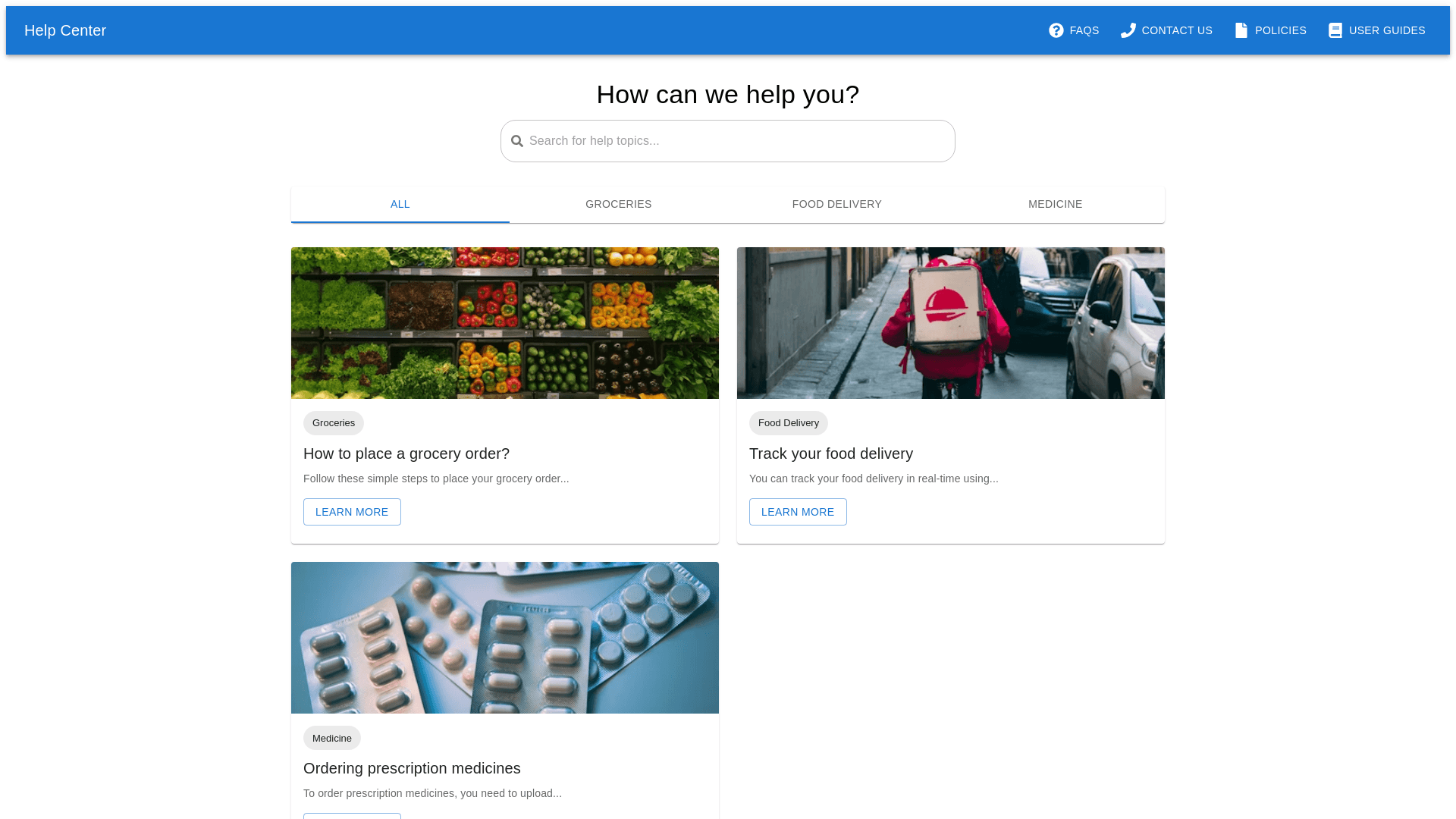Open the pill blister packs image

pyautogui.click(x=505, y=638)
